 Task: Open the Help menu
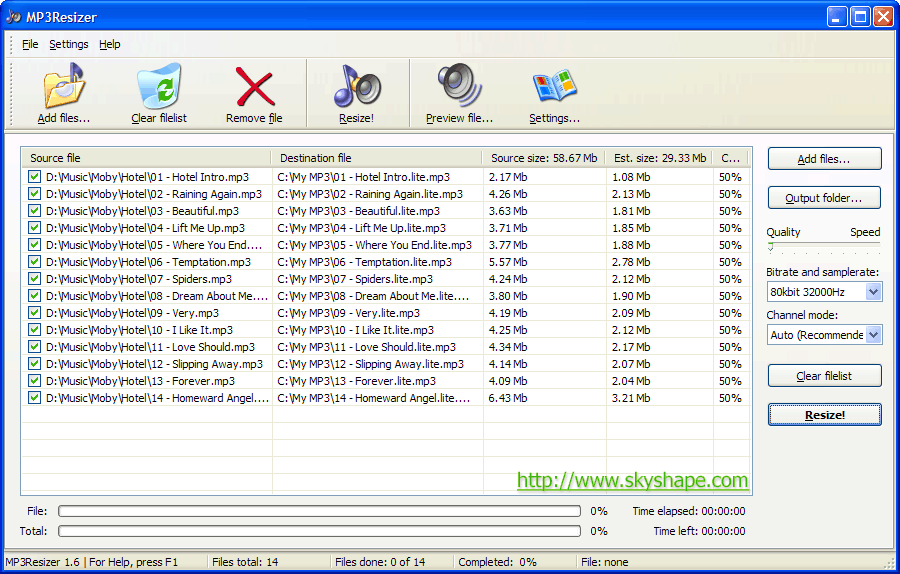pos(110,44)
